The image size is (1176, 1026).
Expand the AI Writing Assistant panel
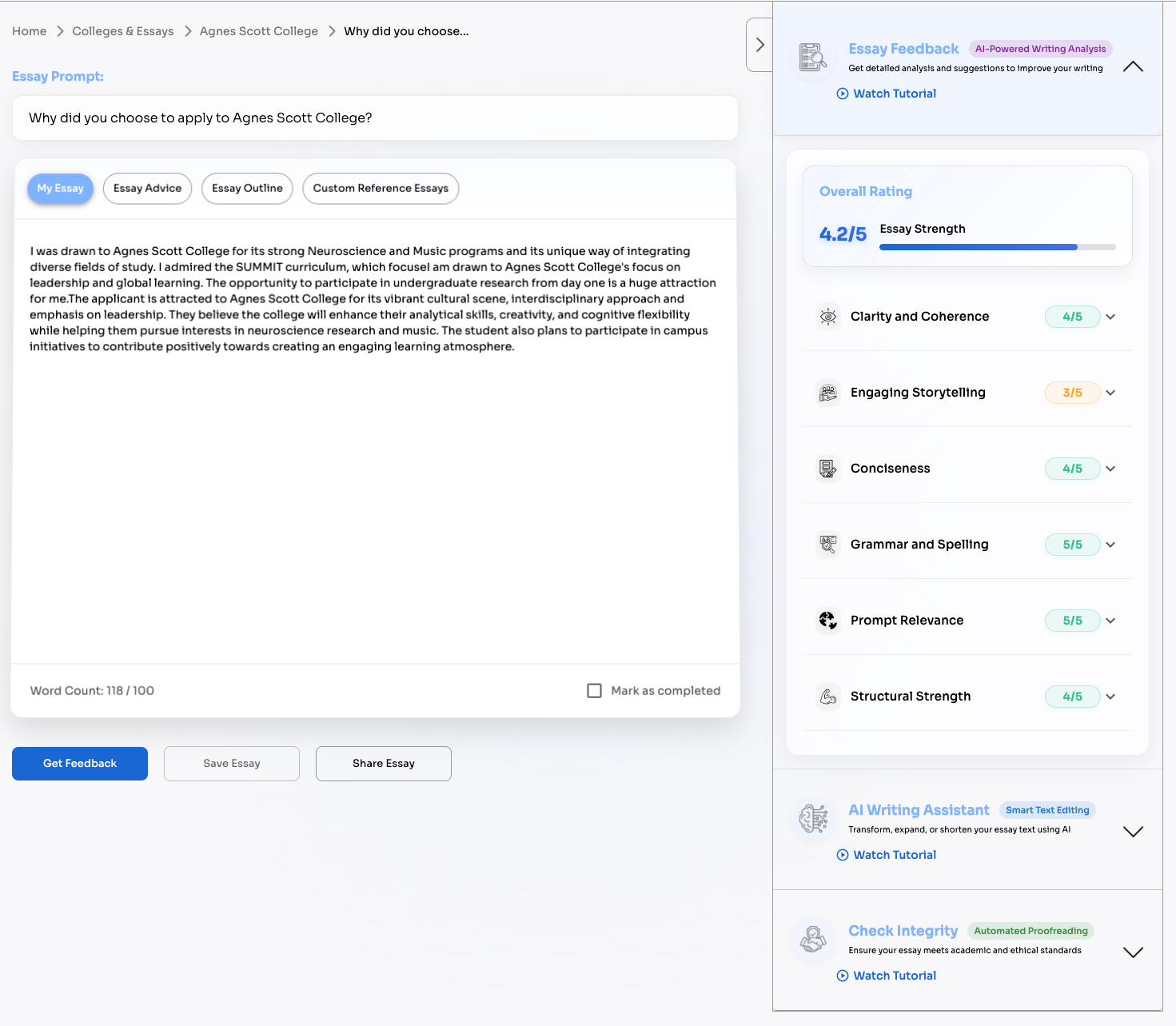[1133, 832]
